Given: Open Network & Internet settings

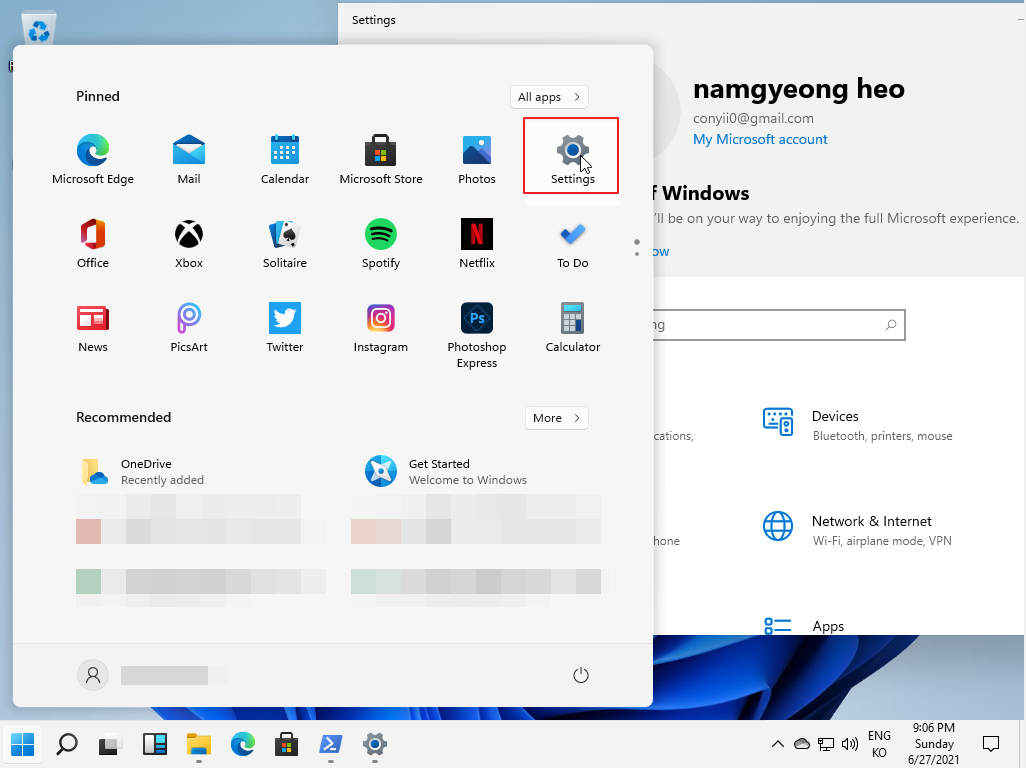Looking at the screenshot, I should point(857,529).
